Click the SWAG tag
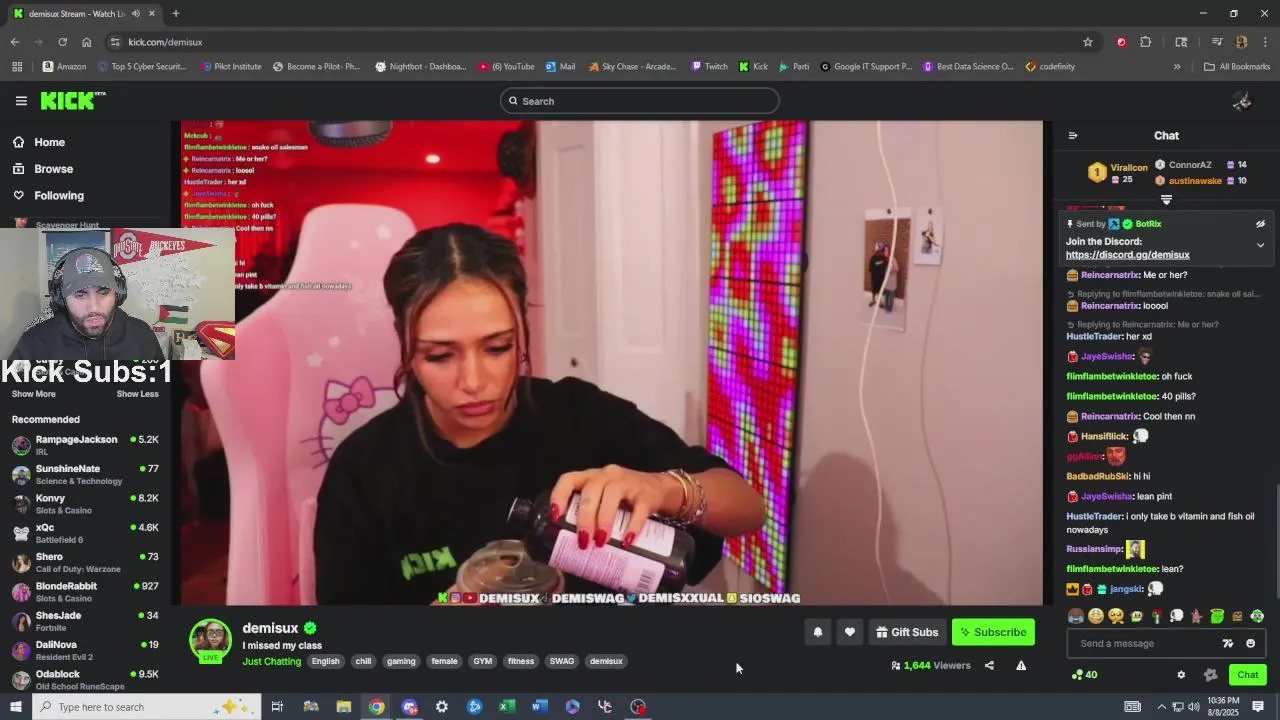The width and height of the screenshot is (1280, 720). coord(562,662)
